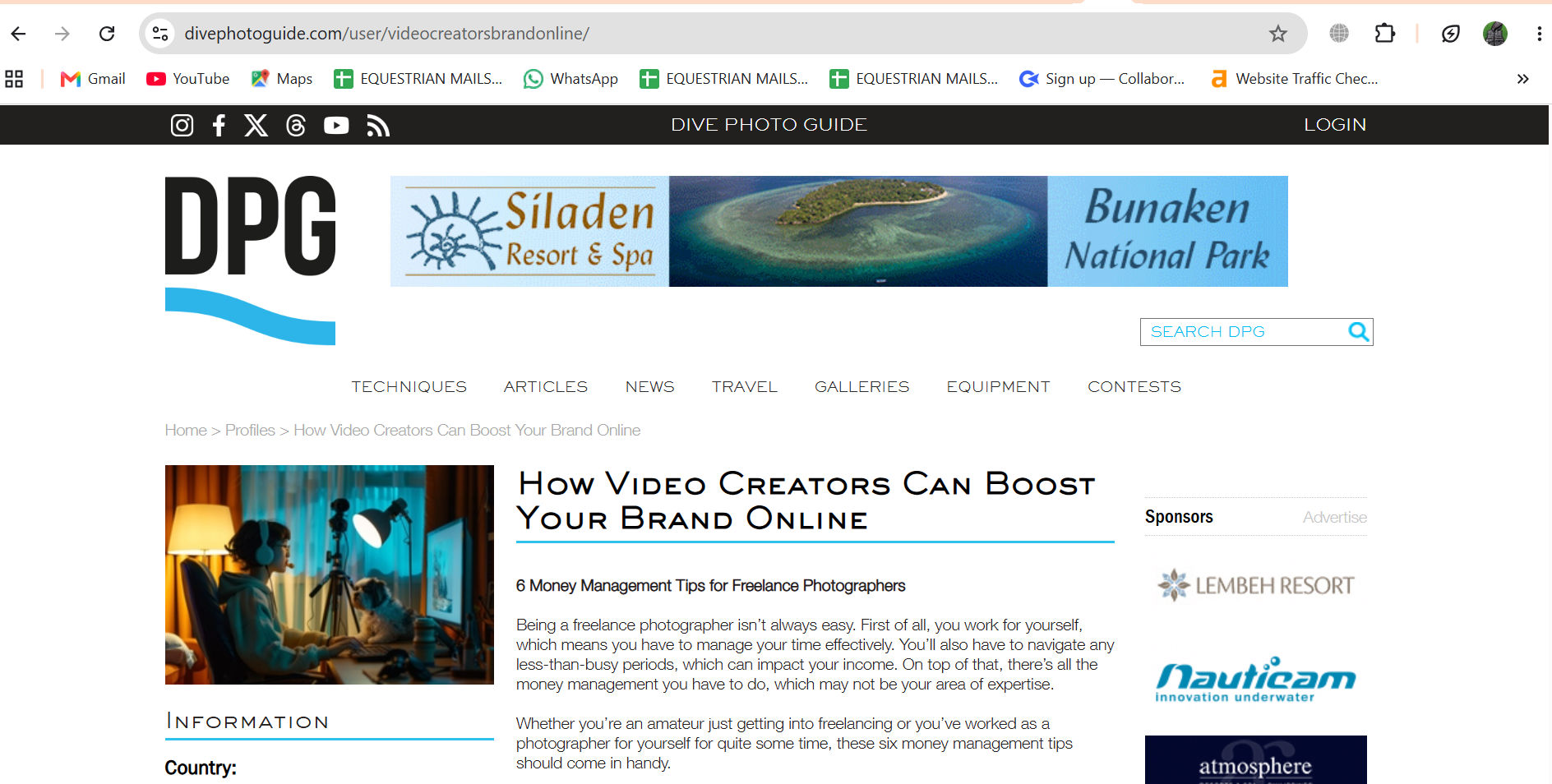Screen dimensions: 1552x784
Task: Bookmark this page with the star icon
Action: [1277, 34]
